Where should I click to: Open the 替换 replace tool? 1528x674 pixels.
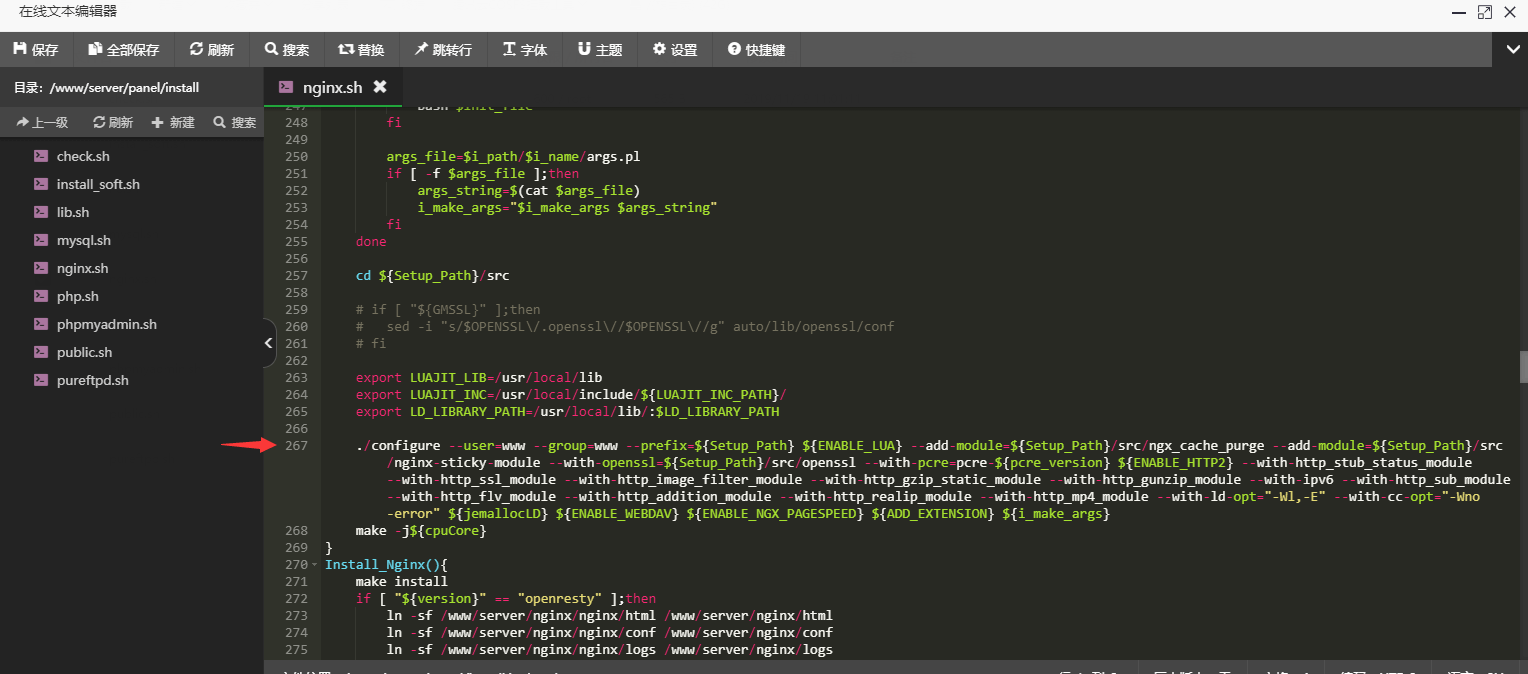[x=361, y=49]
